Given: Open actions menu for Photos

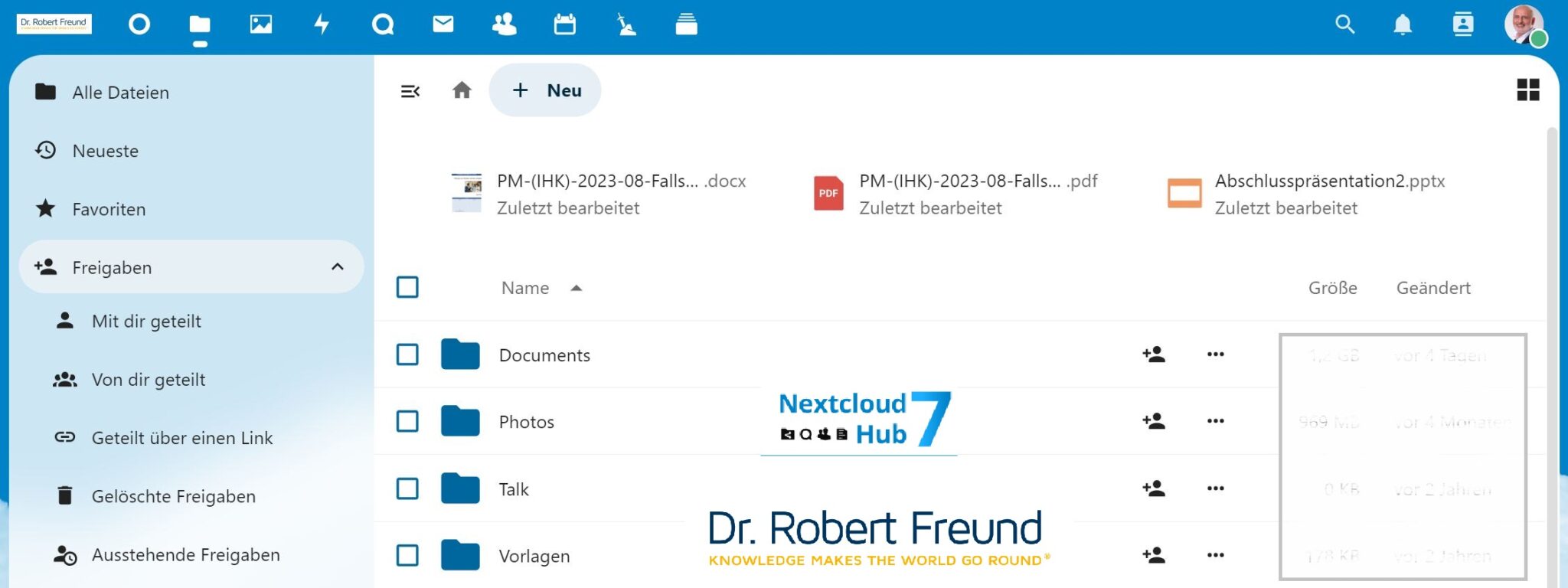Looking at the screenshot, I should coord(1216,421).
